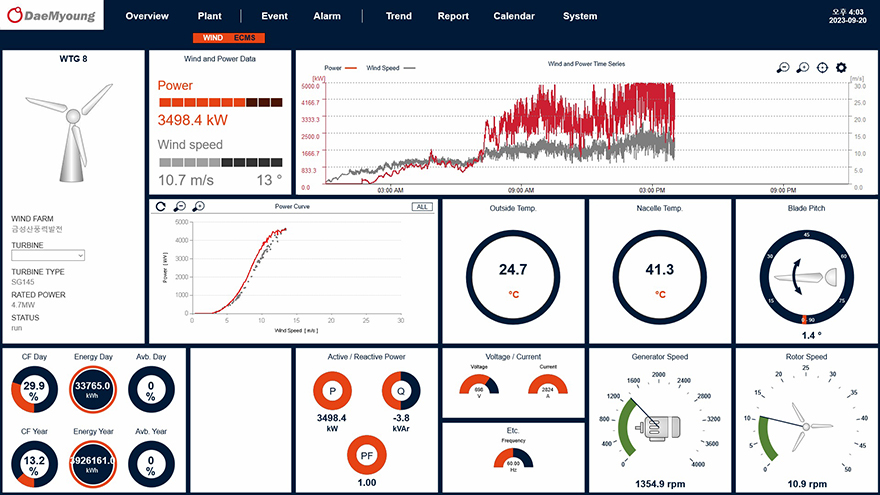Open the Calendar menu
This screenshot has height=495, width=880.
pyautogui.click(x=514, y=16)
